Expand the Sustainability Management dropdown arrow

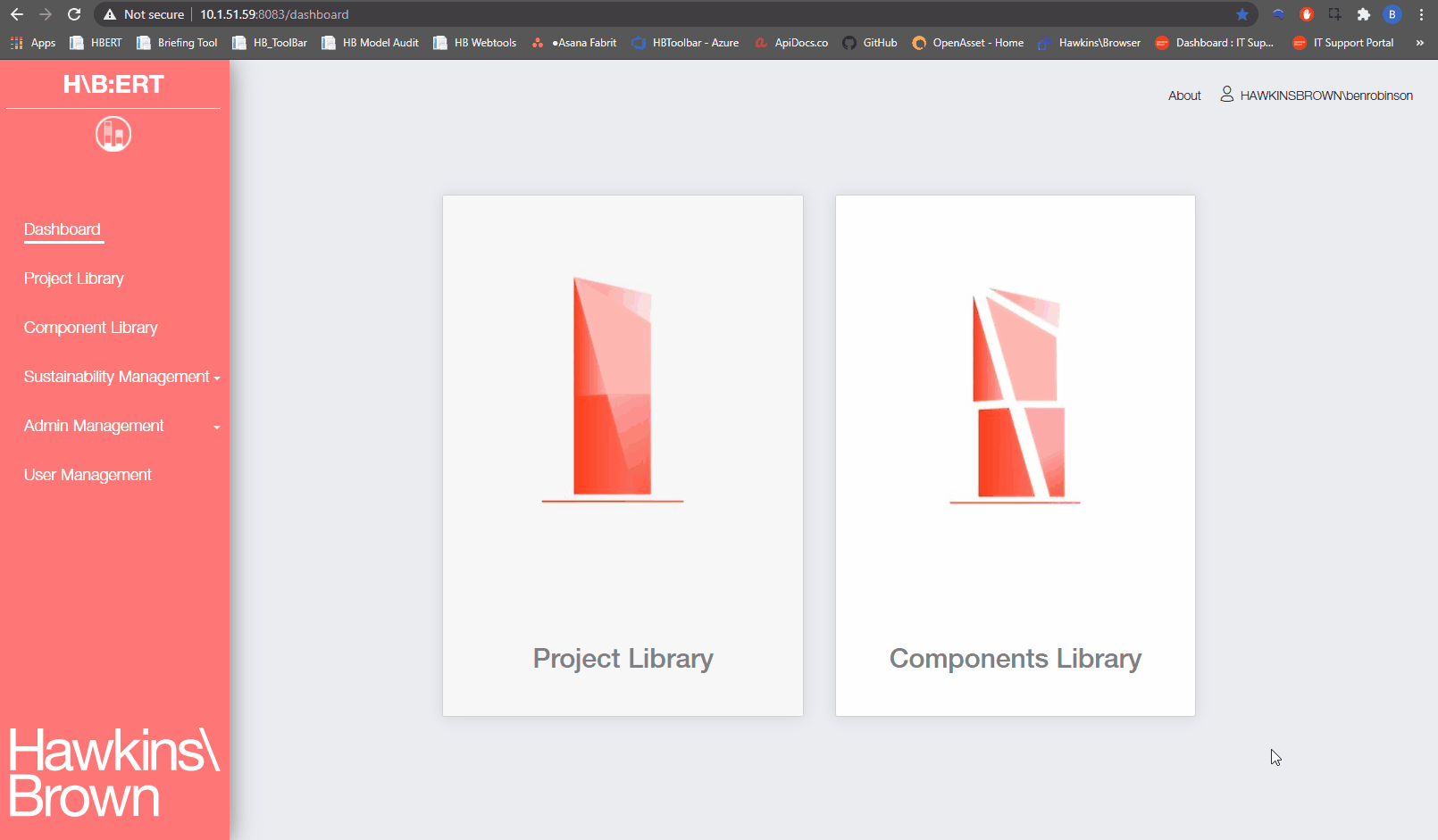(217, 378)
